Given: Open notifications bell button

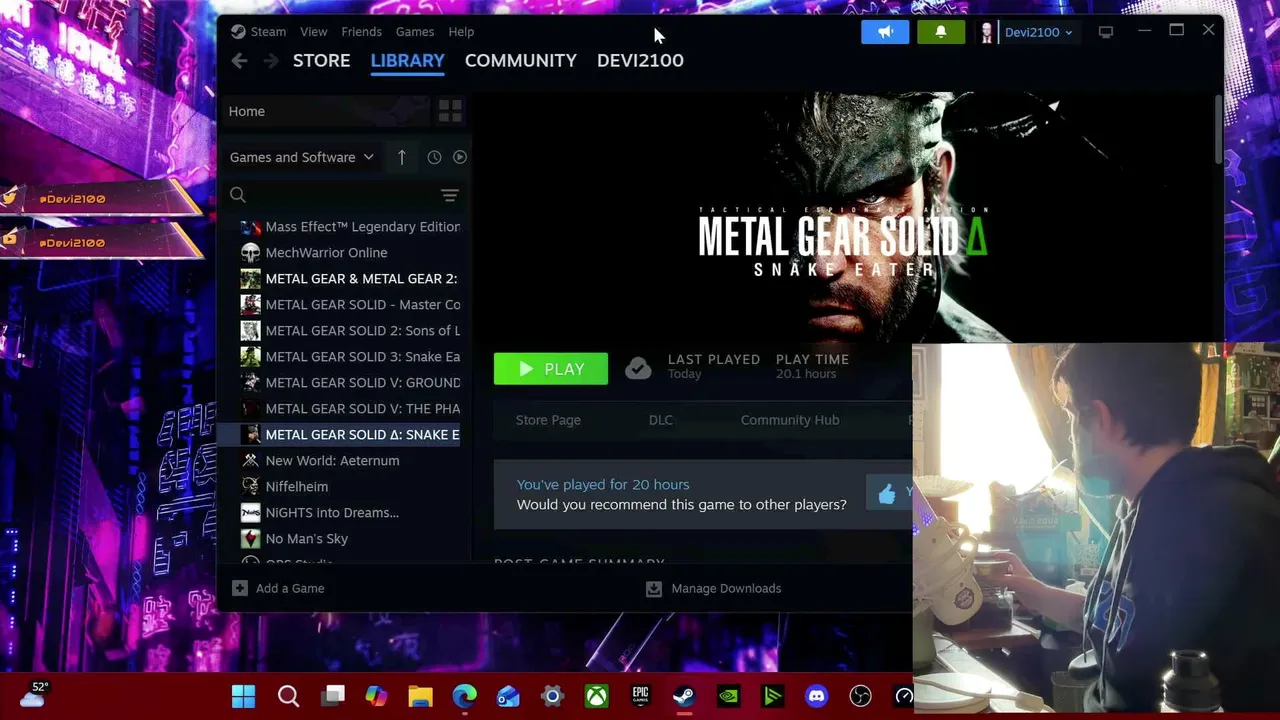Looking at the screenshot, I should (940, 32).
